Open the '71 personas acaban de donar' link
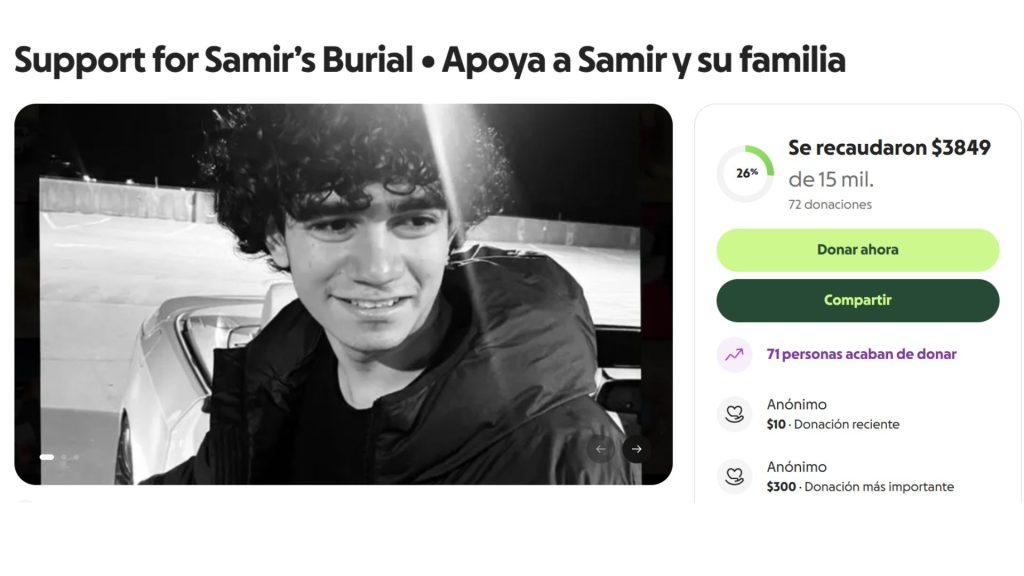 click(x=861, y=354)
